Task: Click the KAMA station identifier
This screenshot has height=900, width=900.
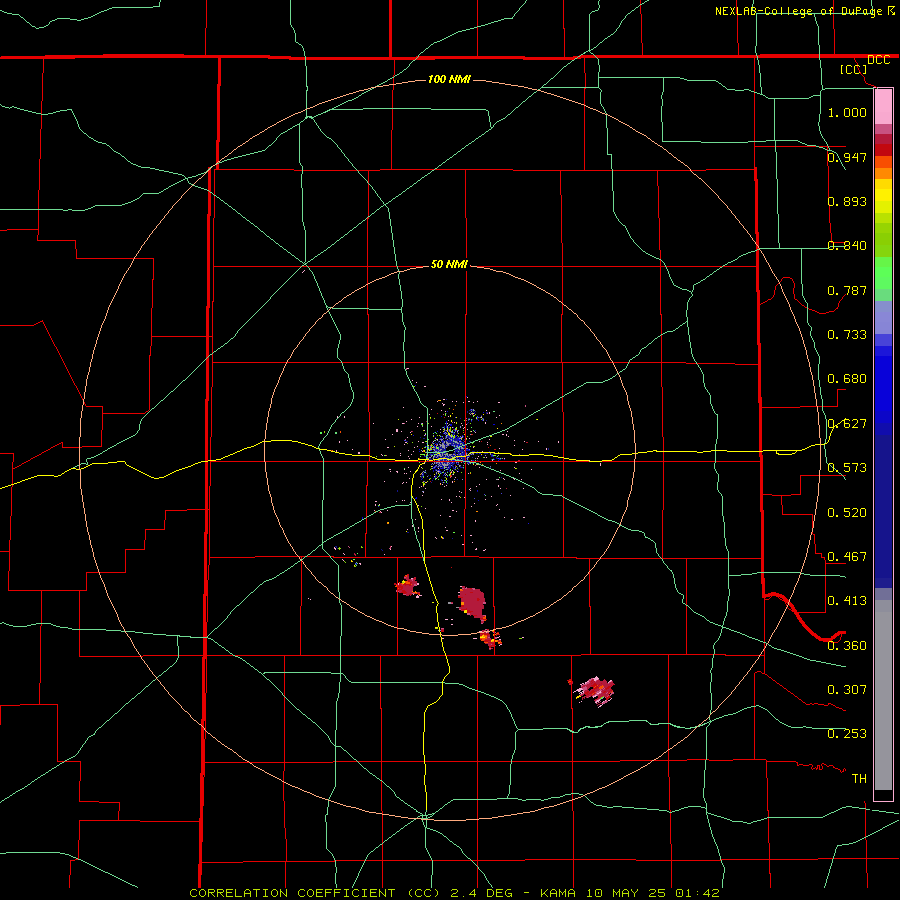Action: pos(558,893)
